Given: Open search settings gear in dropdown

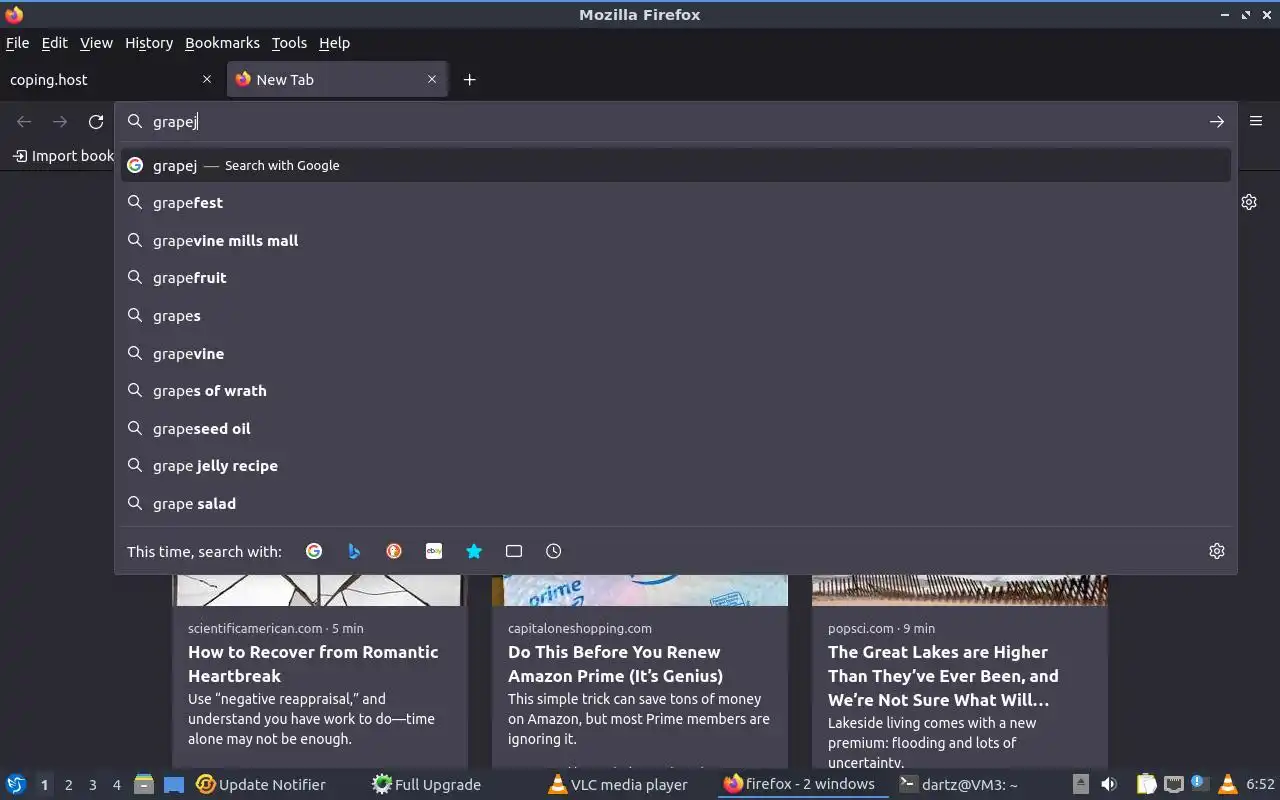Looking at the screenshot, I should [1217, 551].
